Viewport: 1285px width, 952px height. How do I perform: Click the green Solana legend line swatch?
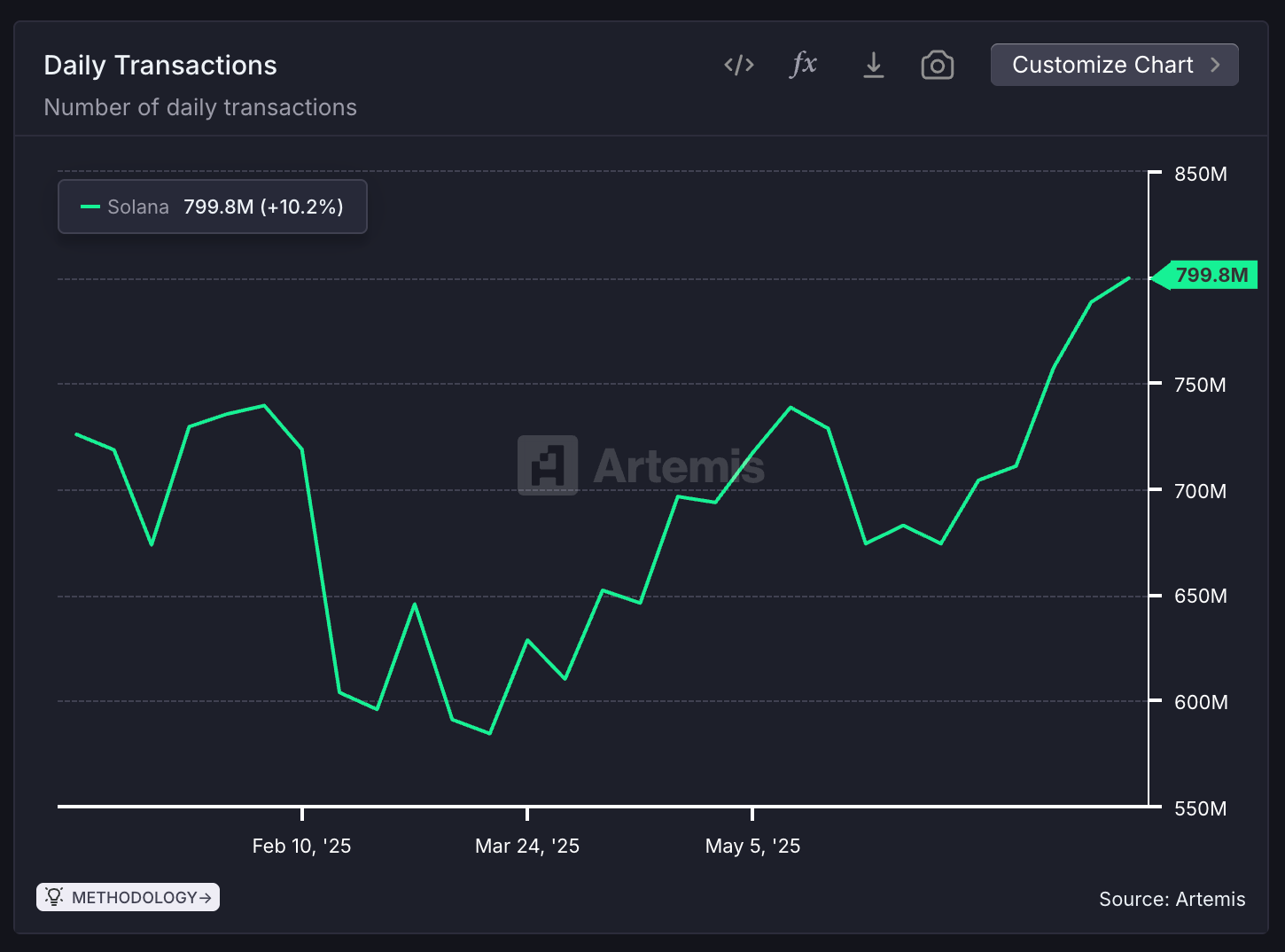click(90, 207)
